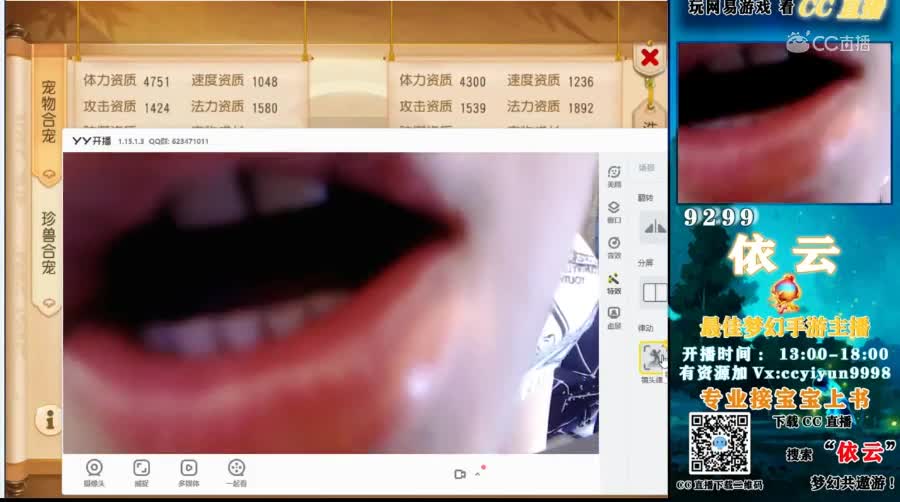This screenshot has height=502, width=900.
Task: Click the 攻击资质 1539 value
Action: point(472,108)
